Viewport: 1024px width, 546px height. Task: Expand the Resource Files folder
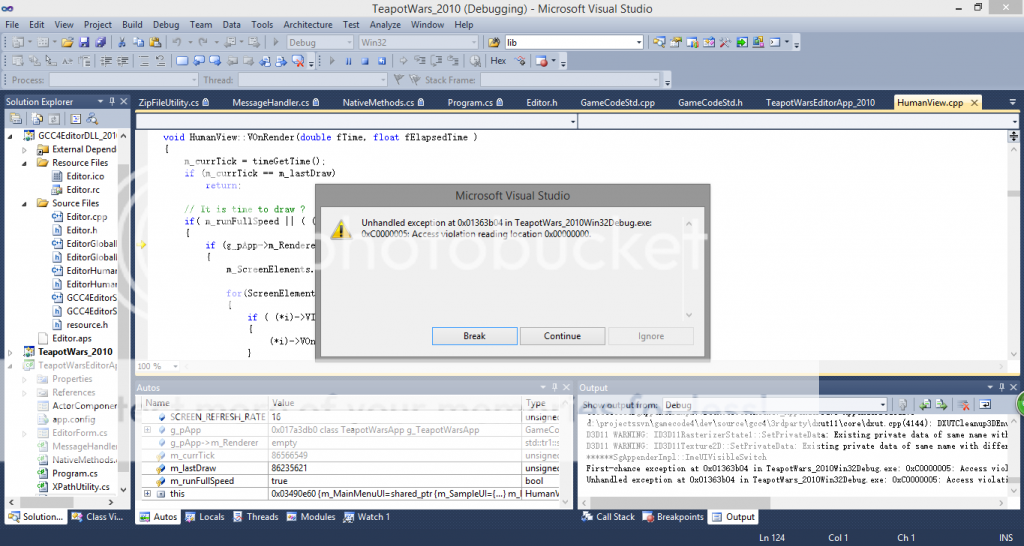pyautogui.click(x=26, y=163)
